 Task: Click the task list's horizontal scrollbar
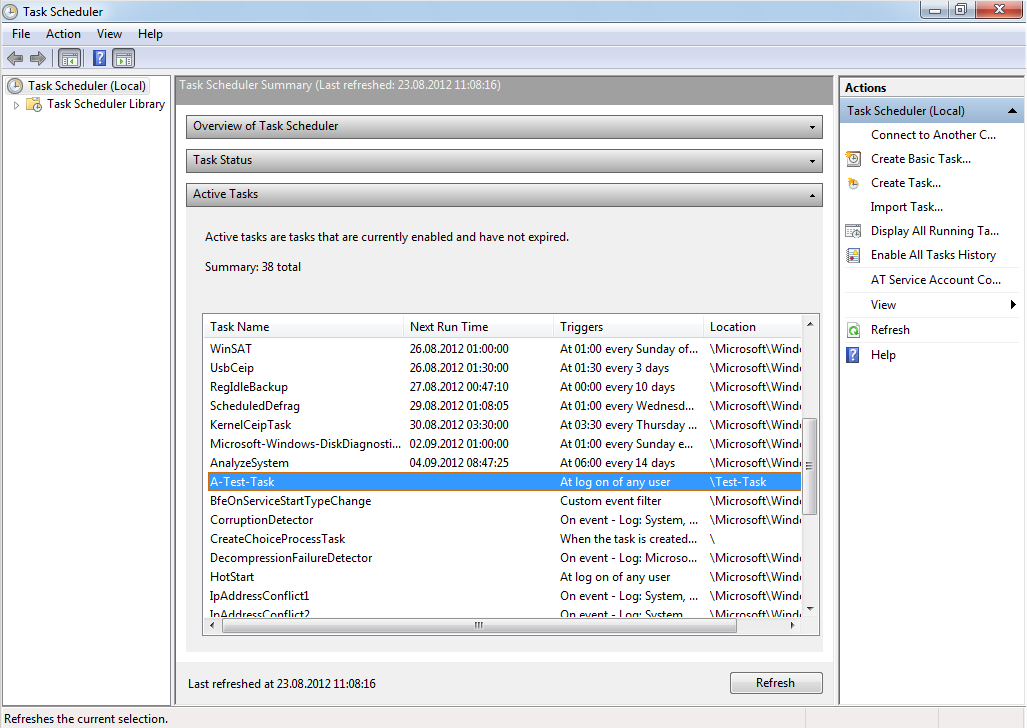point(478,626)
